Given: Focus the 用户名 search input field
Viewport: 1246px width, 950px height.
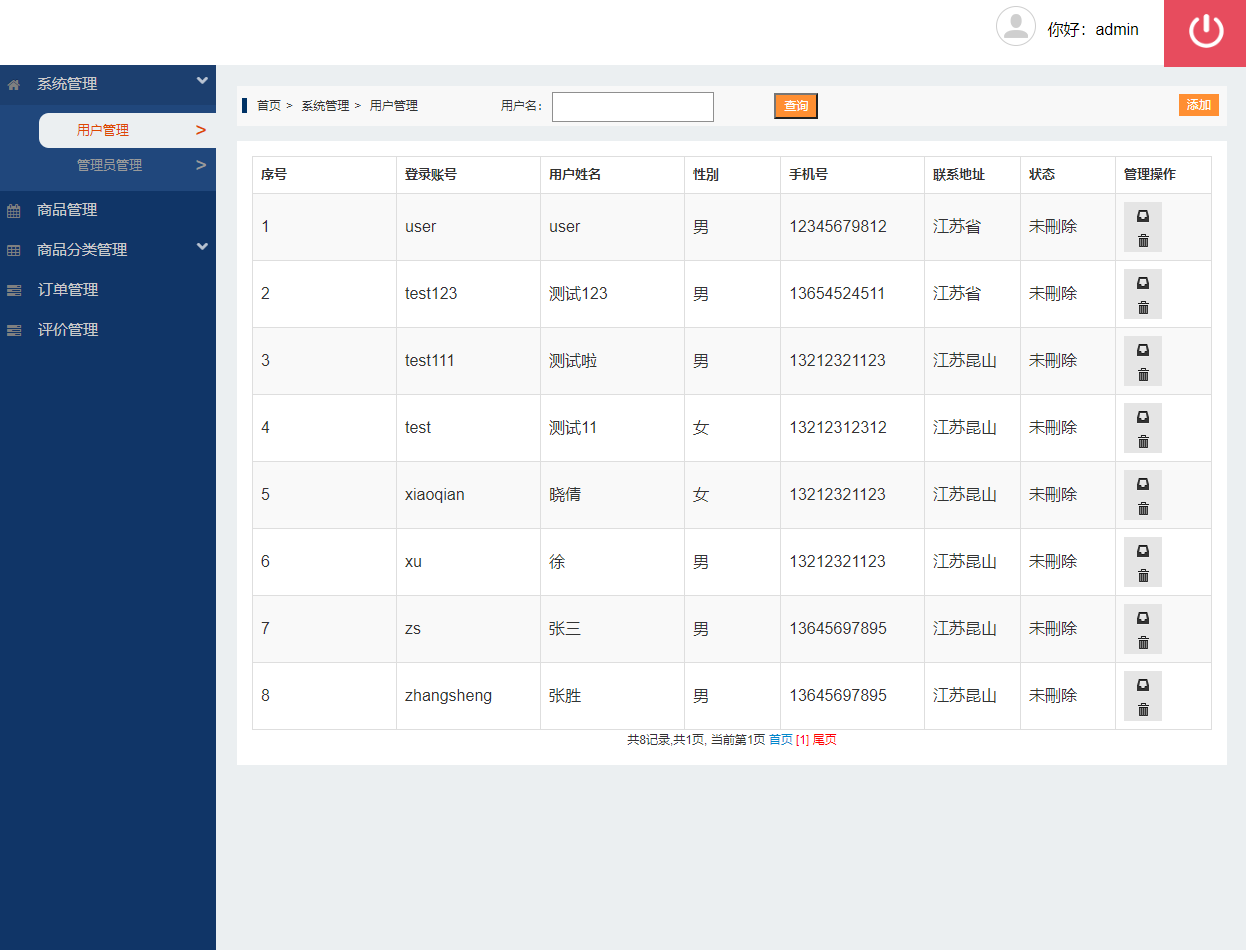Looking at the screenshot, I should coord(632,107).
